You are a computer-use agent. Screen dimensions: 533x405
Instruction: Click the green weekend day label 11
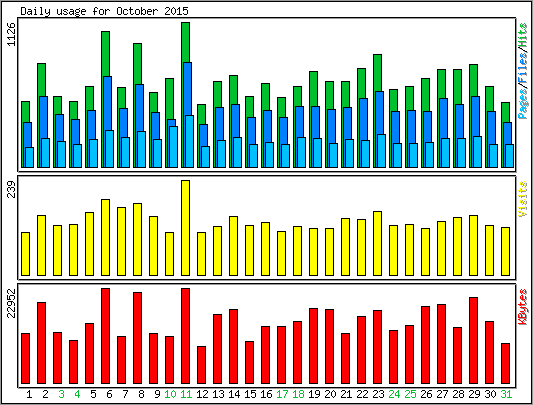point(186,394)
